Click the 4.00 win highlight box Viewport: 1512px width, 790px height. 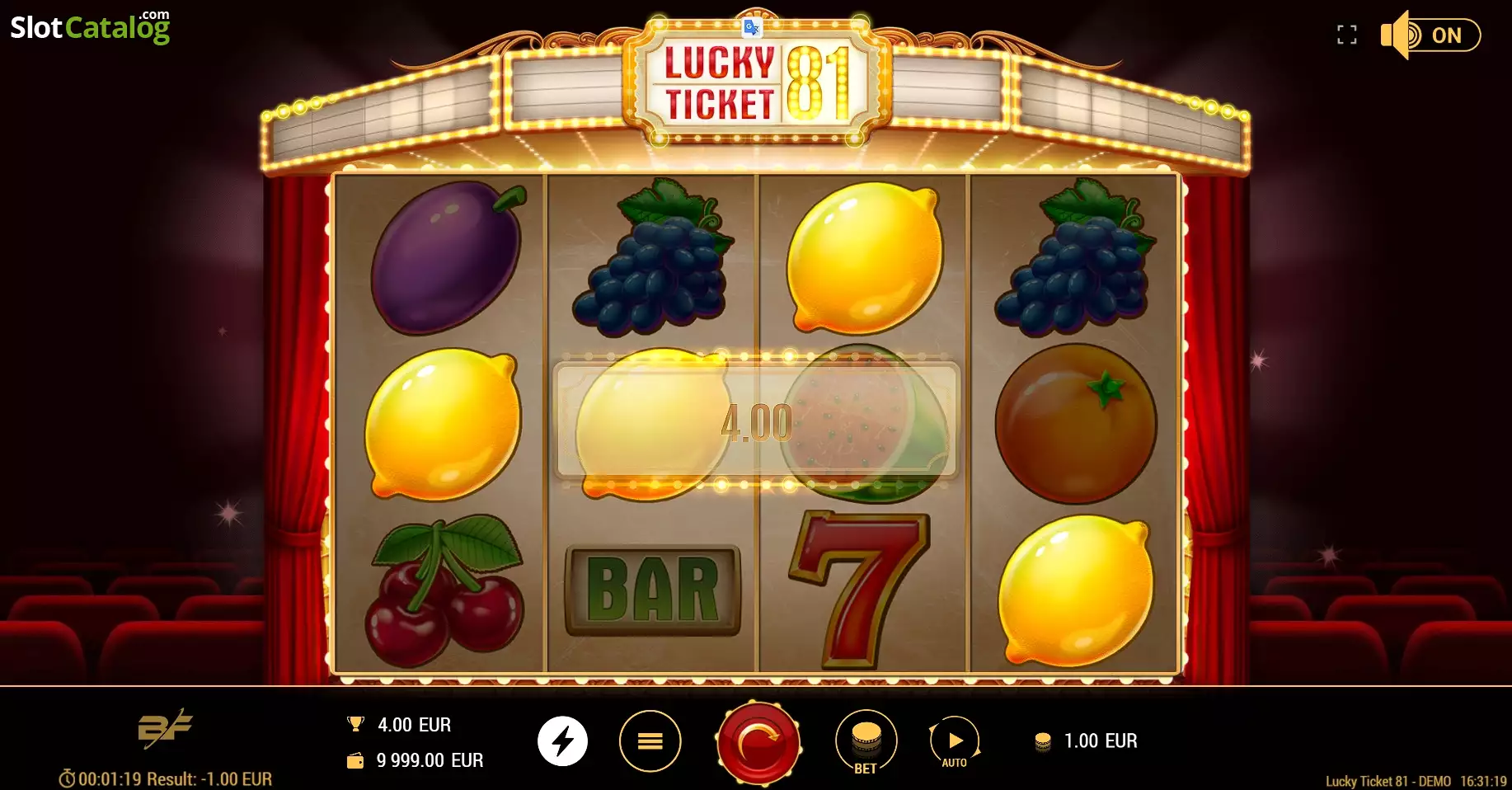[x=757, y=421]
